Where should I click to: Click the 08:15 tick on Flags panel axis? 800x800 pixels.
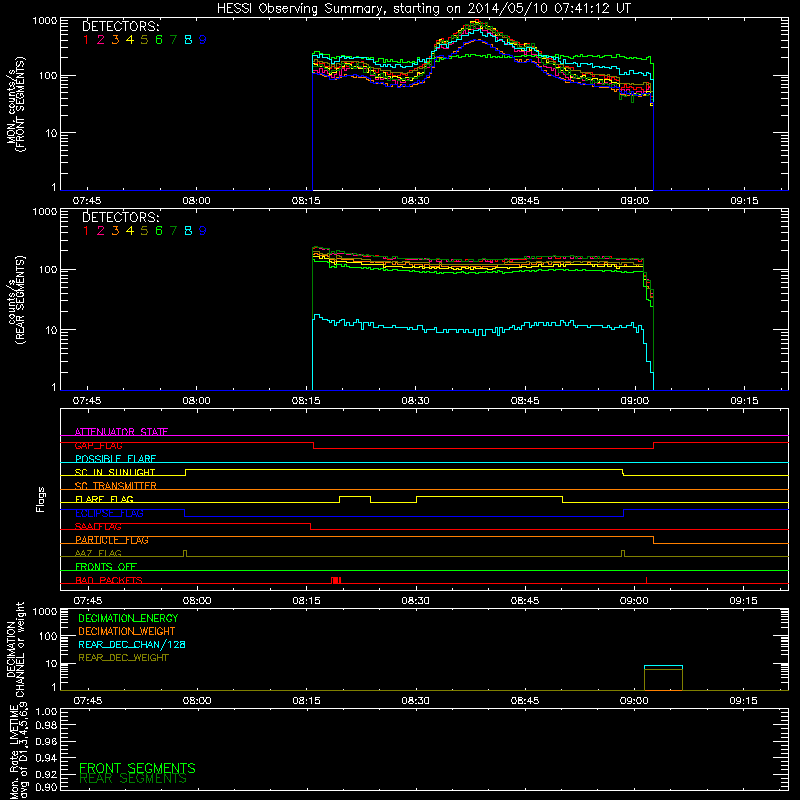click(306, 601)
